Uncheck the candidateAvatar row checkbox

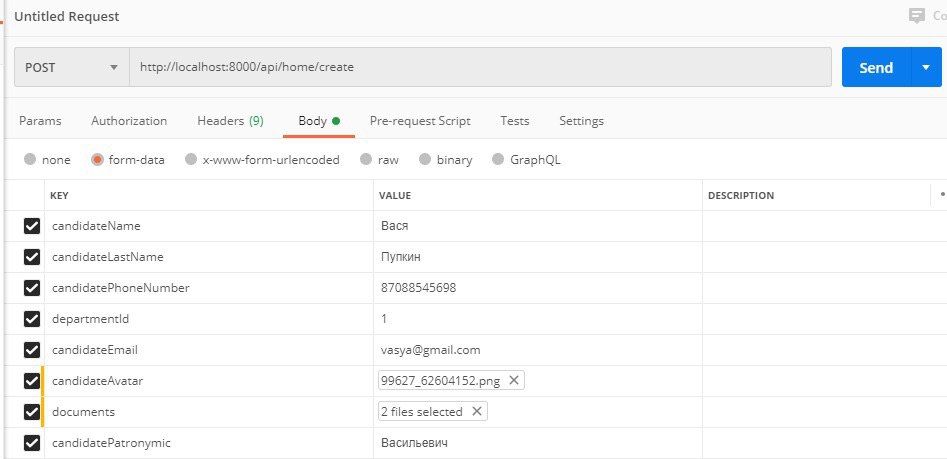31,381
